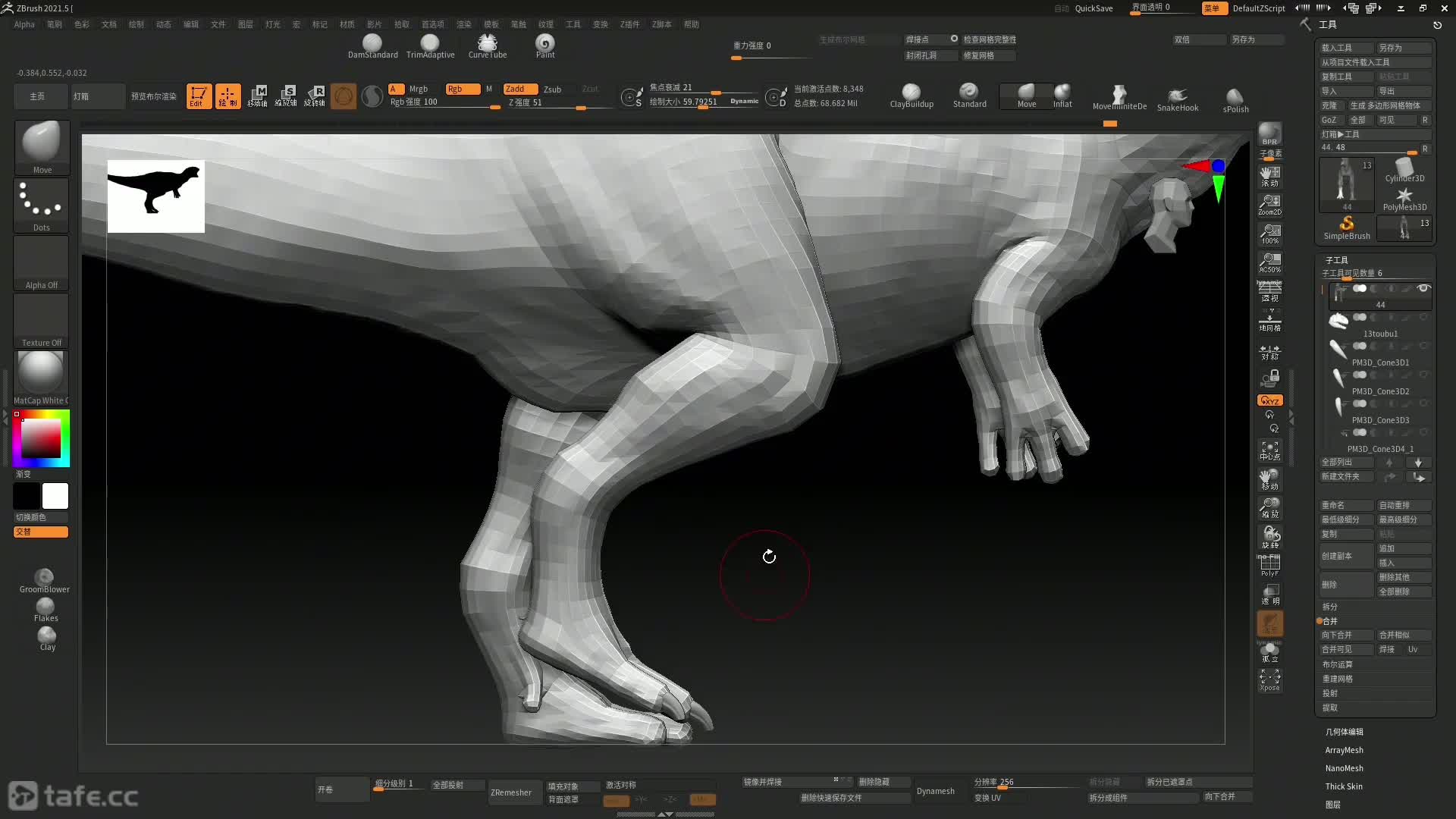This screenshot has height=819, width=1456.
Task: Toggle the Zadd mode
Action: pos(521,89)
